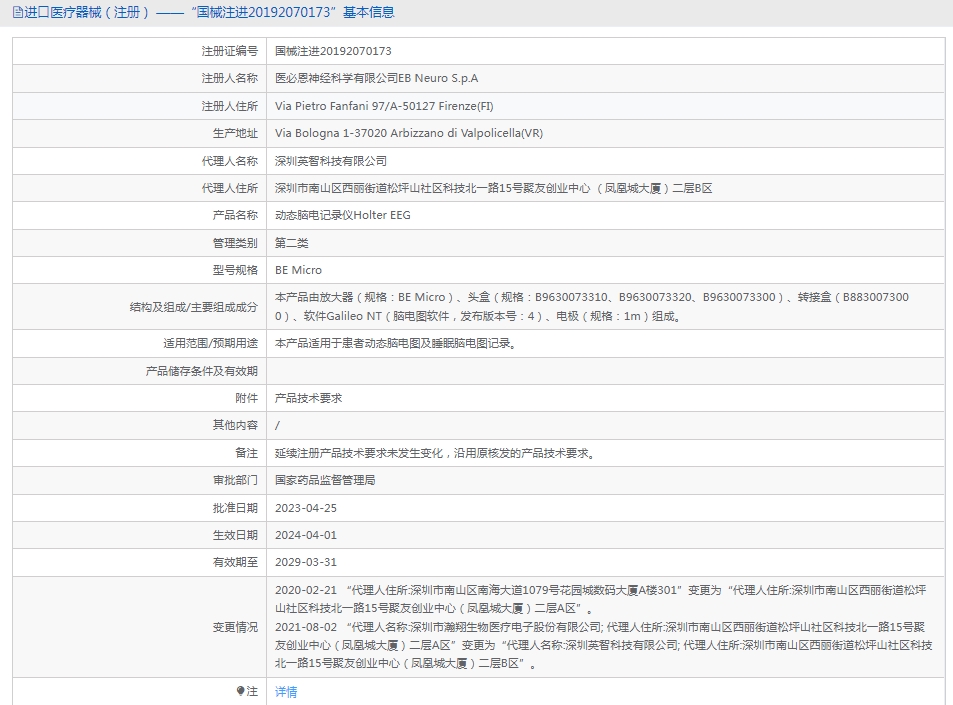This screenshot has height=705, width=953.
Task: Select the 代理人住所 label
Action: (230, 188)
